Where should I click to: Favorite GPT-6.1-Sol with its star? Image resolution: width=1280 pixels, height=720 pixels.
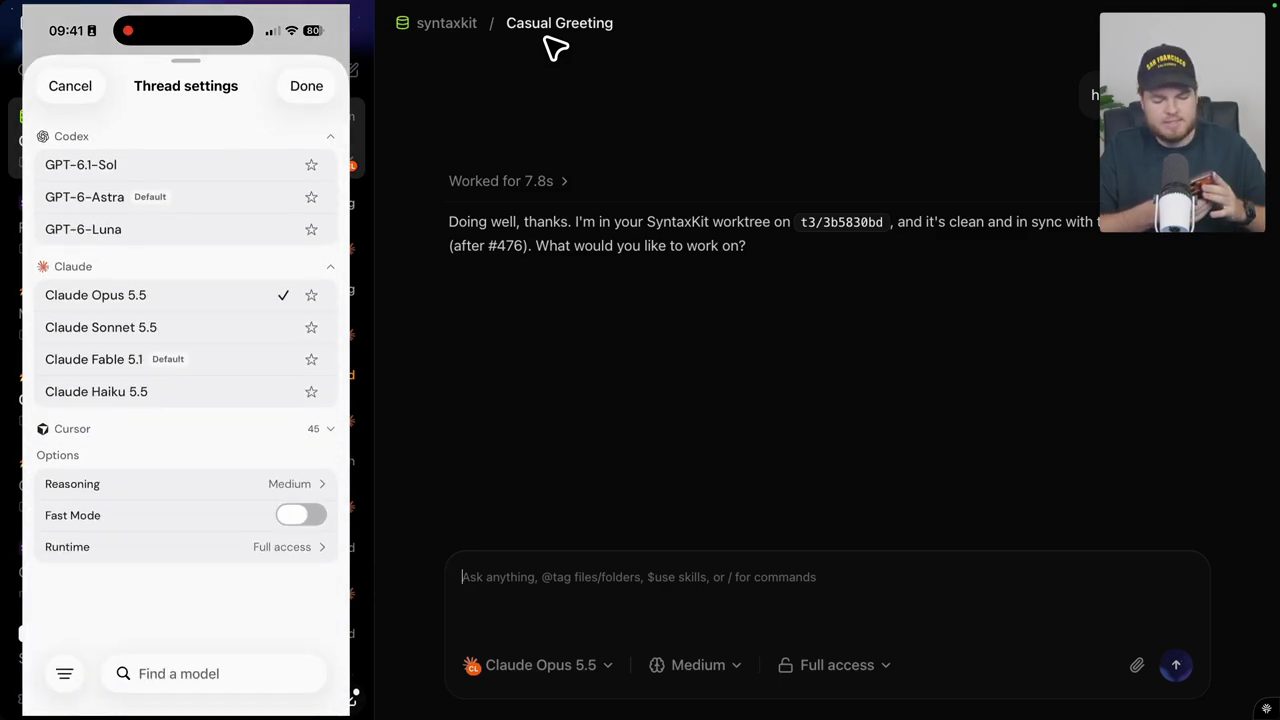[311, 165]
